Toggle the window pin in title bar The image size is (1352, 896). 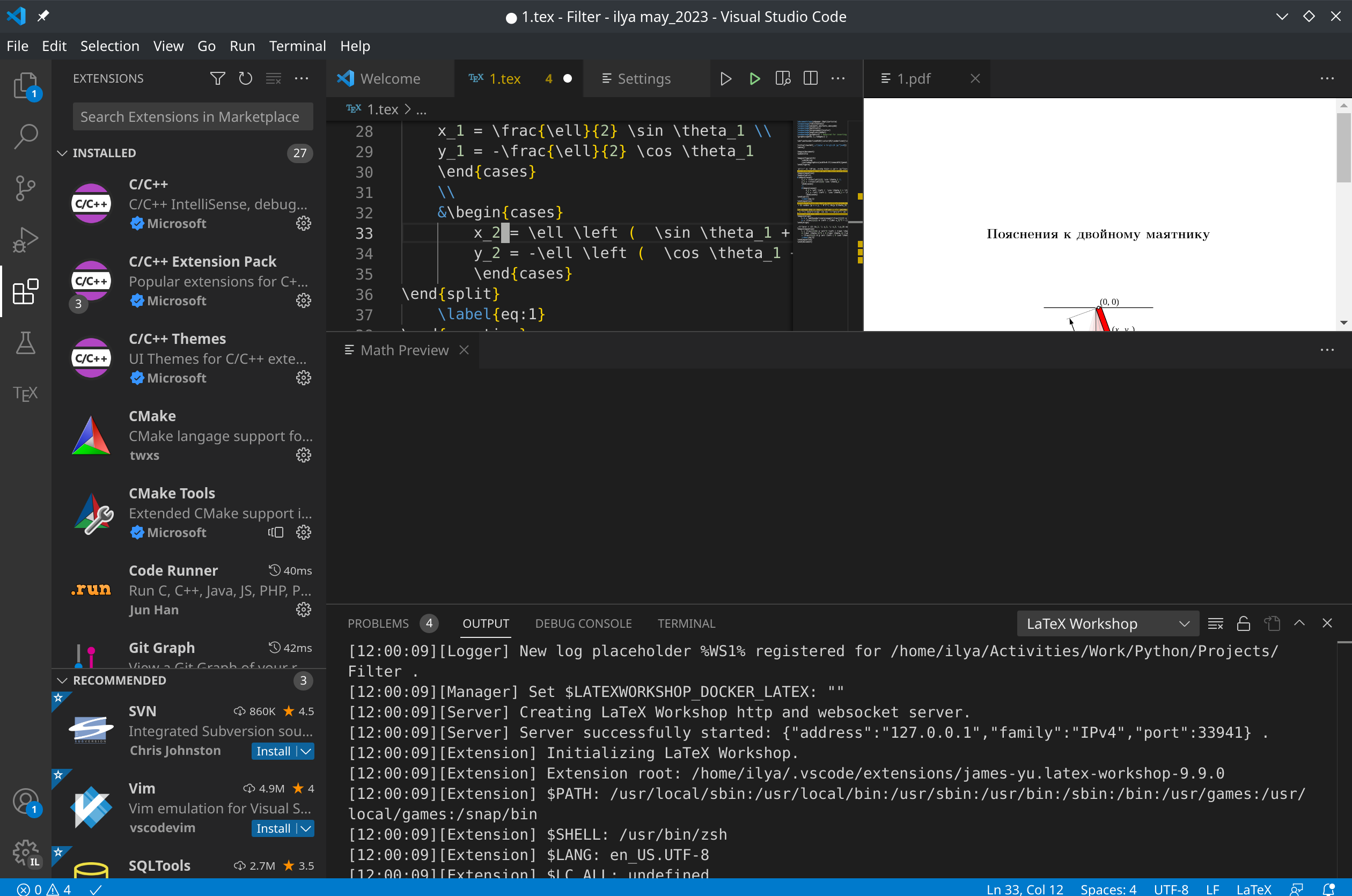click(43, 16)
